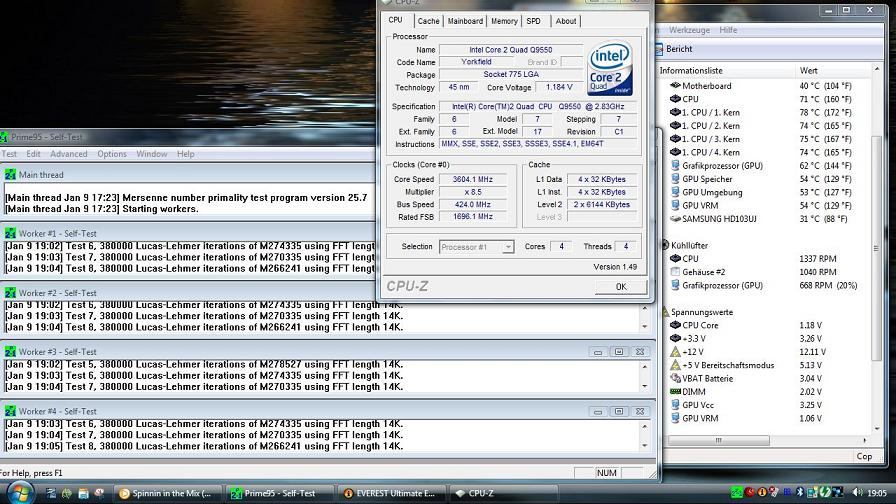Screen dimensions: 896x504
Task: Select the 1. CPU / 2. Kern icon
Action: coord(675,126)
